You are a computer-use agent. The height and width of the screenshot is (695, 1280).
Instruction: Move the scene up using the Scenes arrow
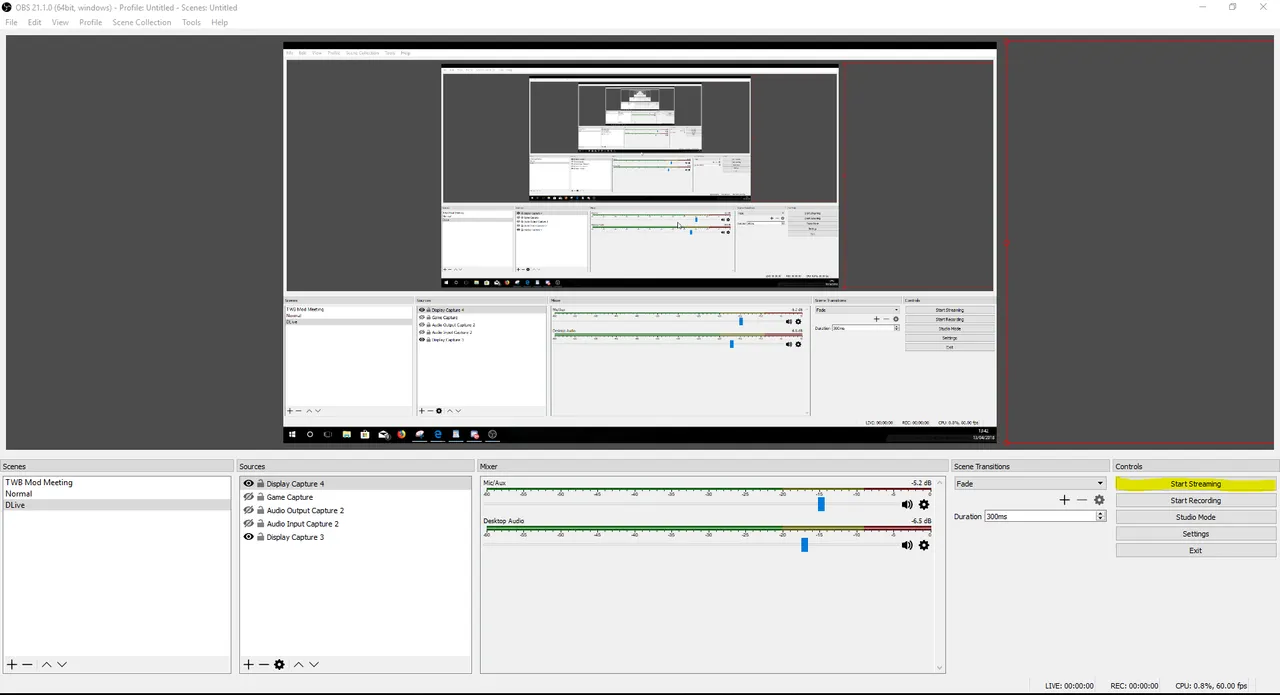(46, 664)
